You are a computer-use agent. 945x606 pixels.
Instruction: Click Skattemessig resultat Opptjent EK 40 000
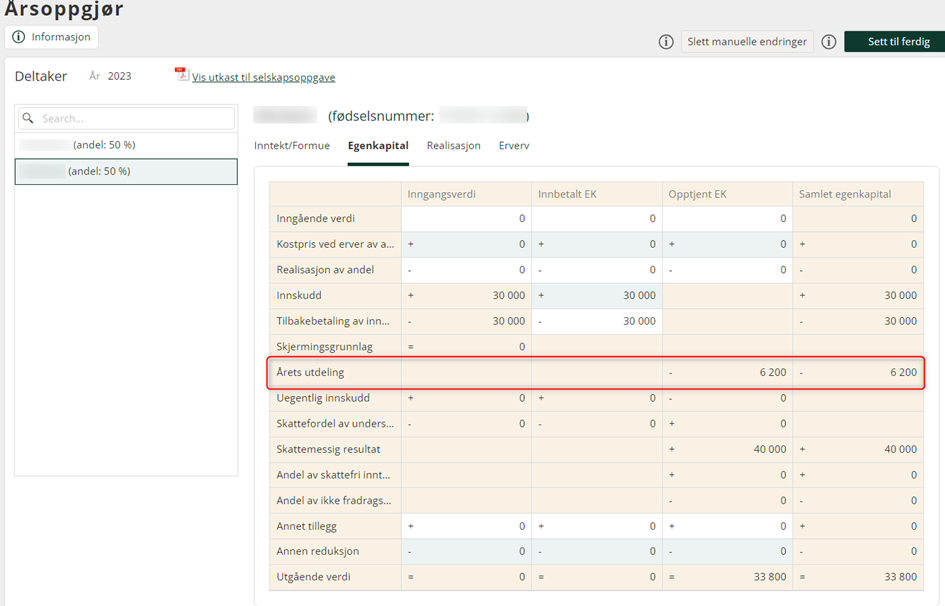tap(727, 449)
